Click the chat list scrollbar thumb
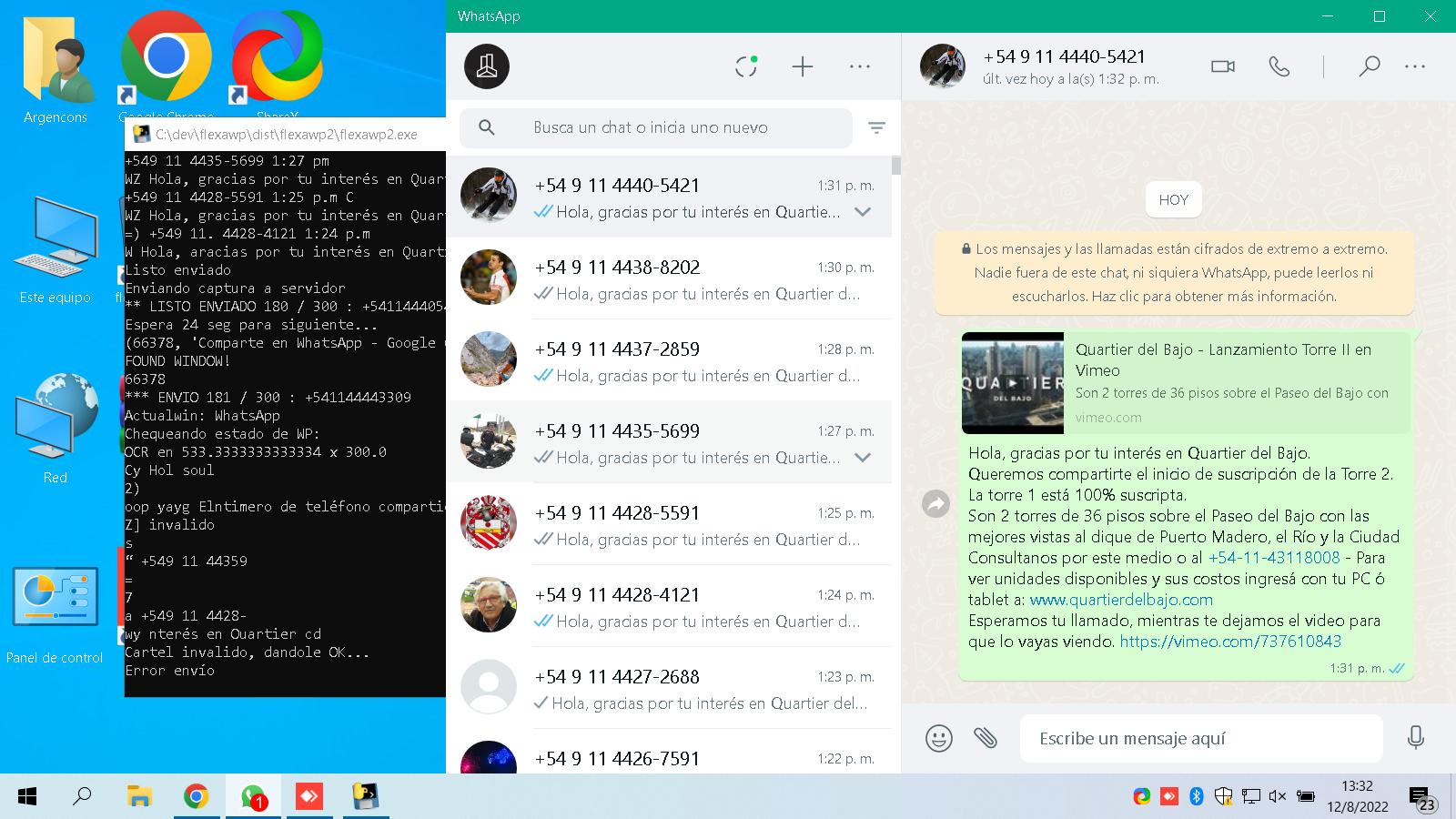 [896, 166]
